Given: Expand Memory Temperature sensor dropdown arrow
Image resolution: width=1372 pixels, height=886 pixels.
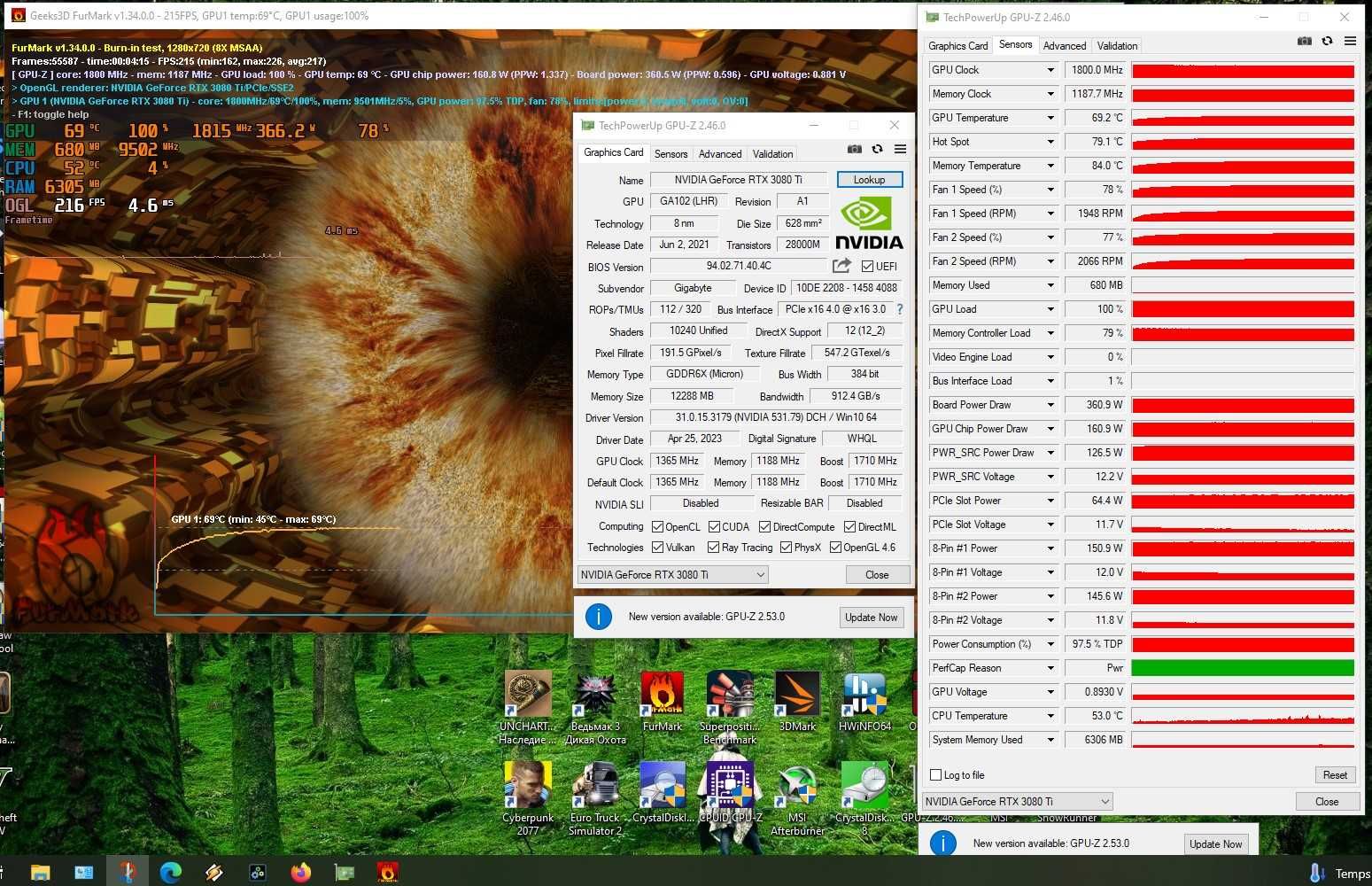Looking at the screenshot, I should [1050, 166].
